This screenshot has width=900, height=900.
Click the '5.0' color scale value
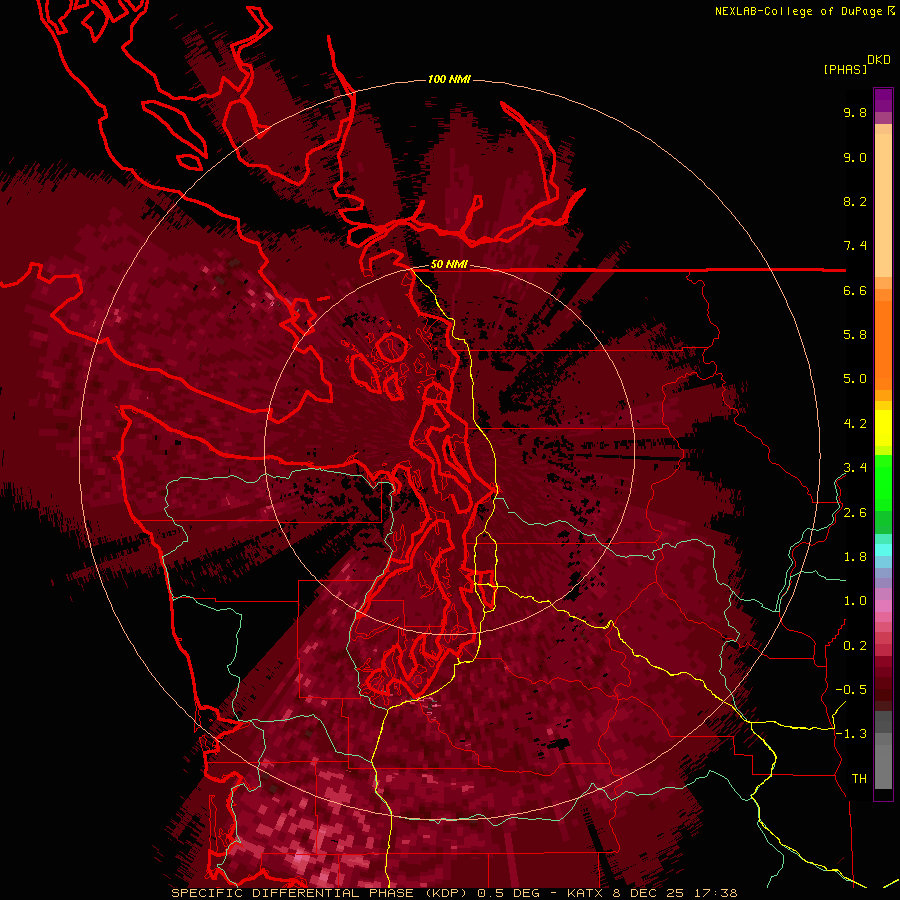pyautogui.click(x=855, y=379)
